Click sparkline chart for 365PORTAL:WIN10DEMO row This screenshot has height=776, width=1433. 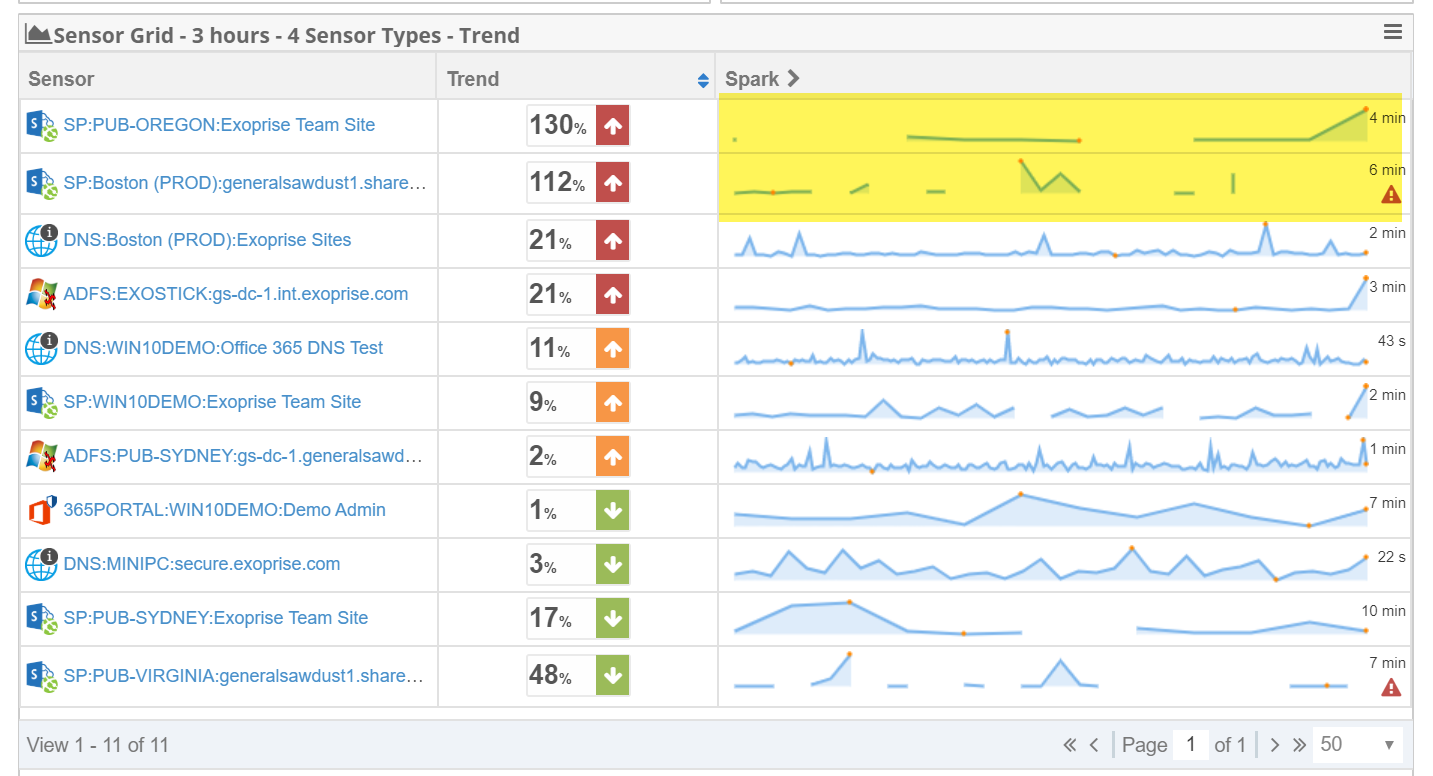pos(1050,510)
